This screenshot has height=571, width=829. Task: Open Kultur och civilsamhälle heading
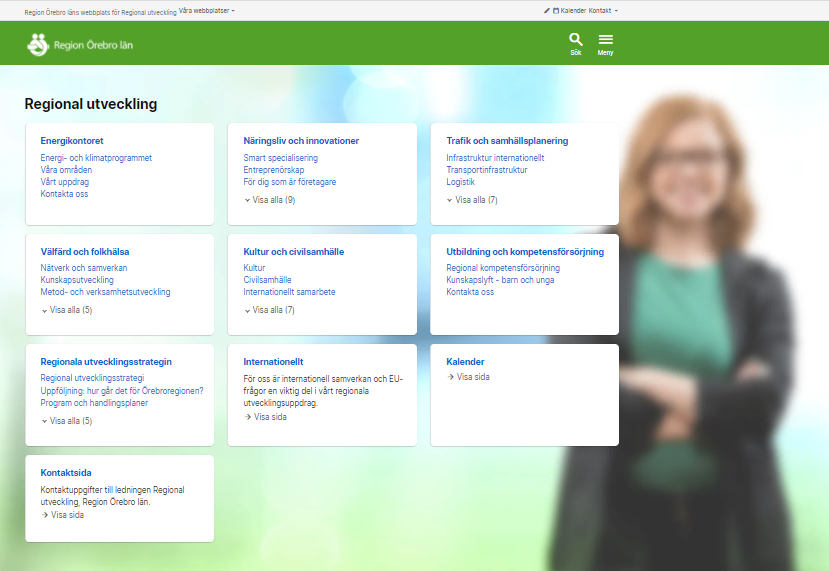(x=293, y=252)
